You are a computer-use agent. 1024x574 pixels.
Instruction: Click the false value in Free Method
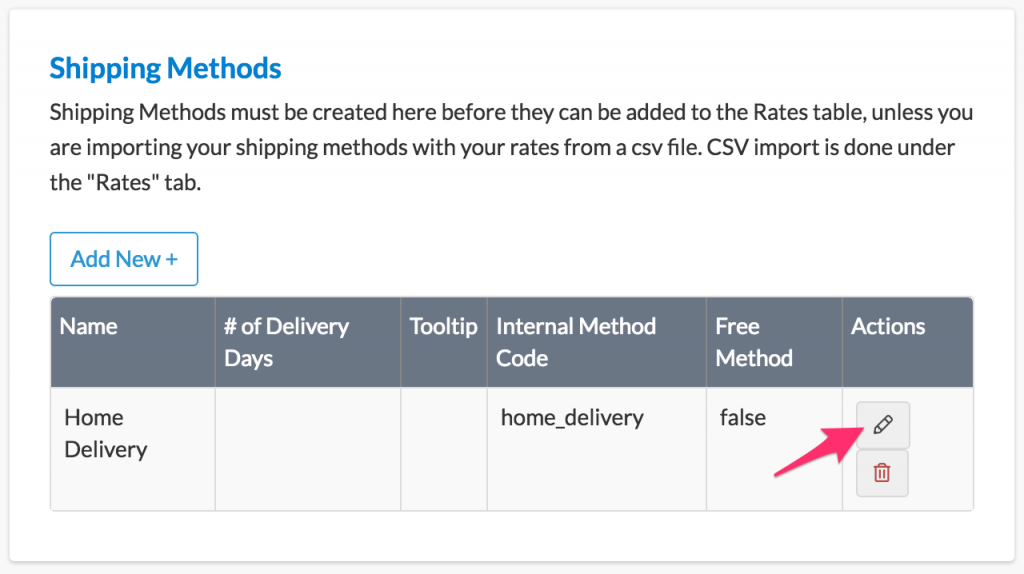click(x=742, y=418)
